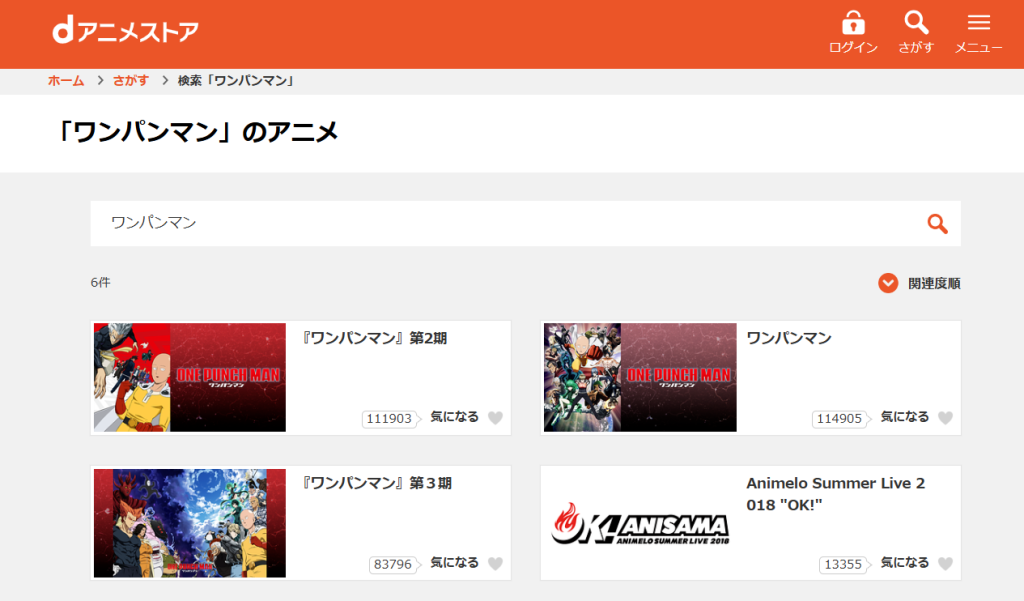
Task: Open the OK! ANISAMA logo thumbnail
Action: click(640, 523)
